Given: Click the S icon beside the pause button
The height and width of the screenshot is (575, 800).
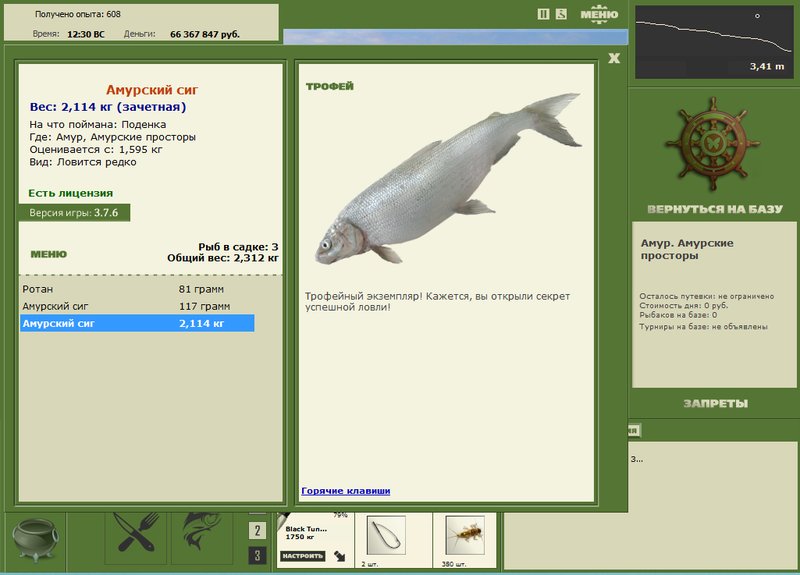Looking at the screenshot, I should pos(561,14).
